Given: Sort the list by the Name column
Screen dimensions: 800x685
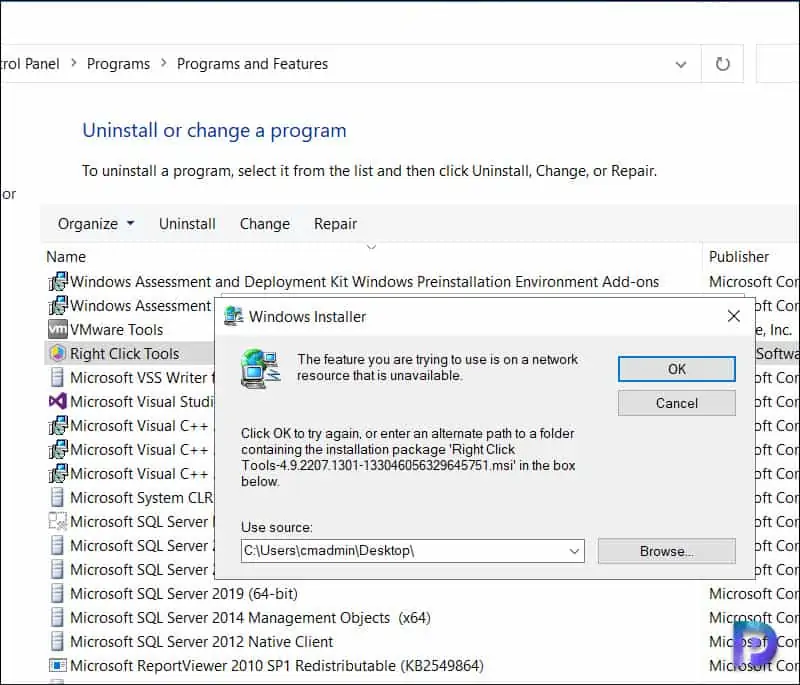Looking at the screenshot, I should pos(66,257).
